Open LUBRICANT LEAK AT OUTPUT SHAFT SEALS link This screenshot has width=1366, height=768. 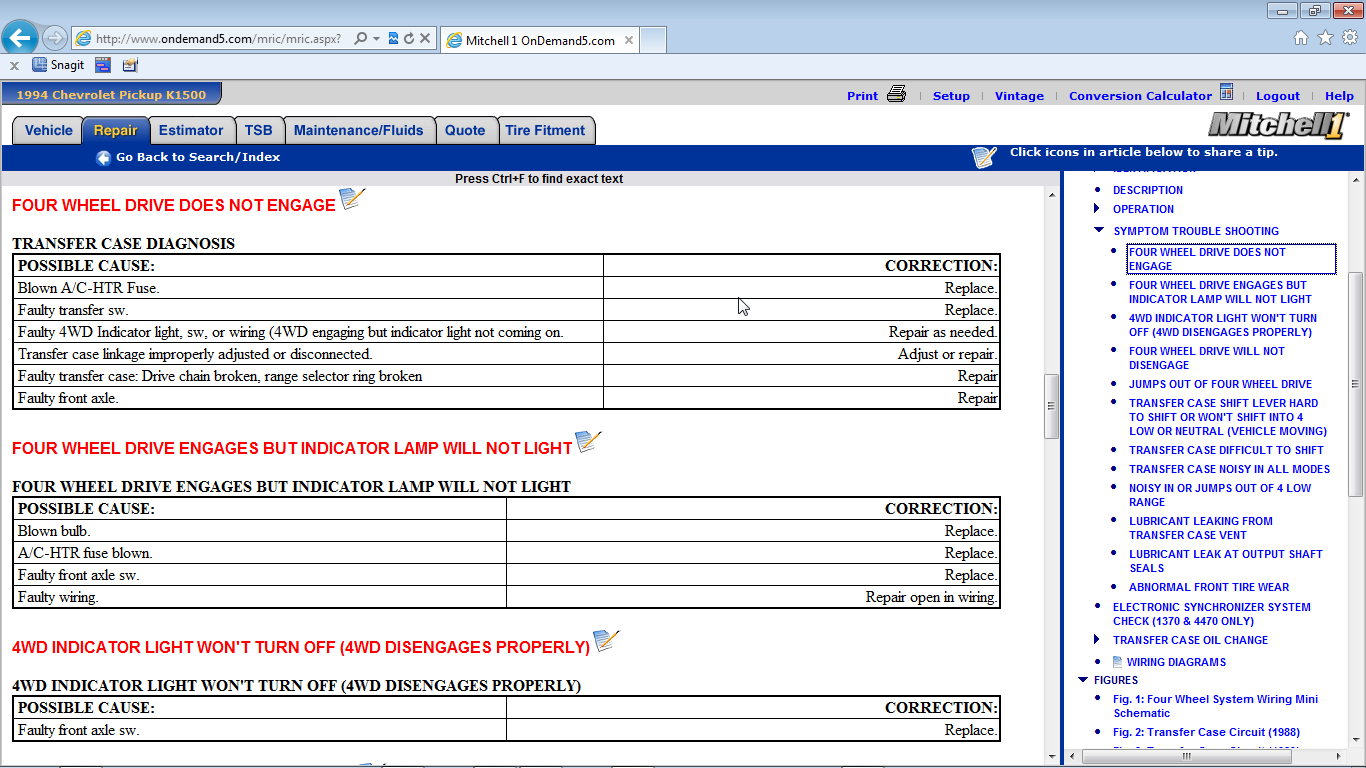[1226, 561]
